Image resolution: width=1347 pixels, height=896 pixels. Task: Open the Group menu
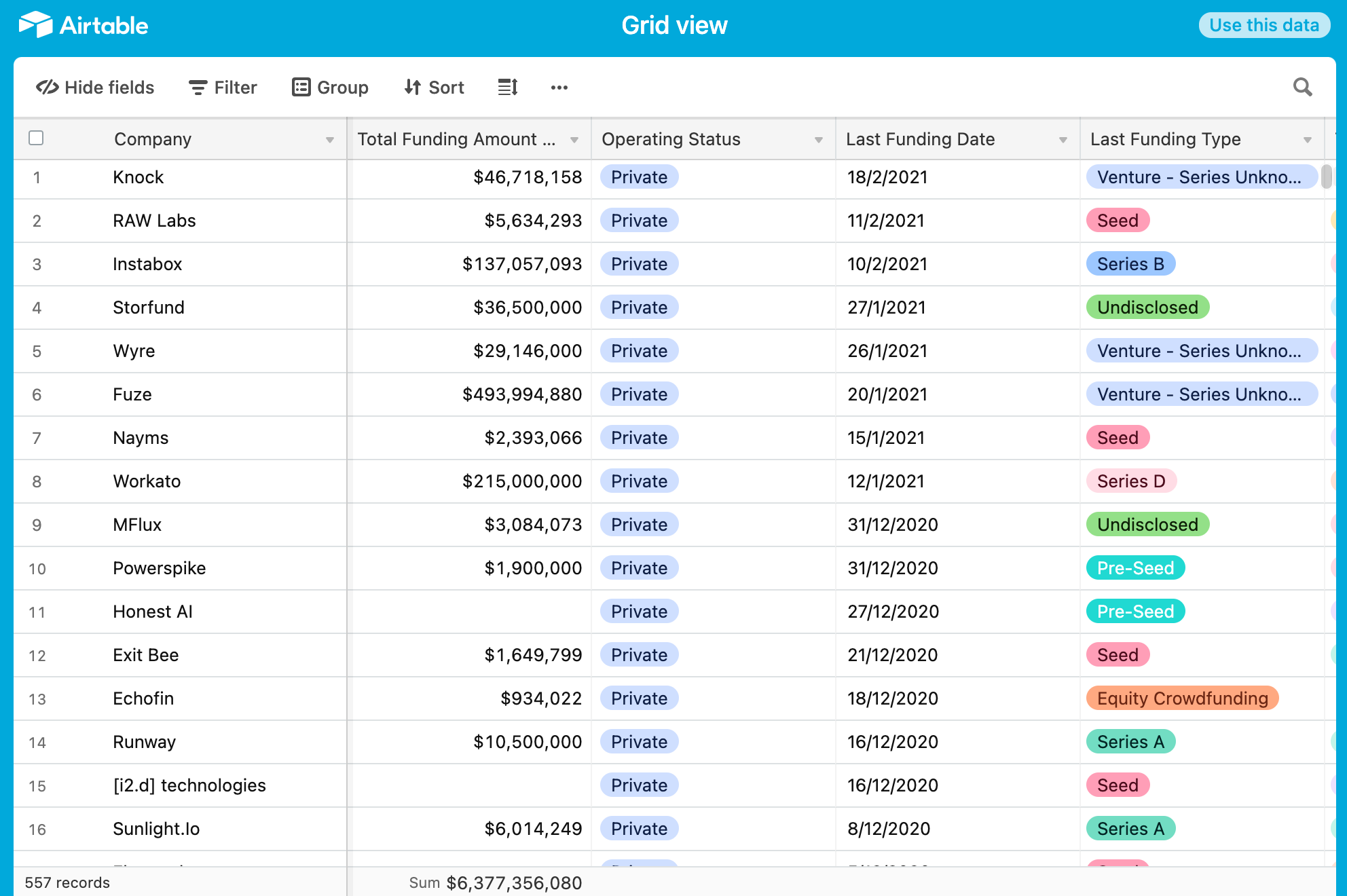[x=330, y=88]
